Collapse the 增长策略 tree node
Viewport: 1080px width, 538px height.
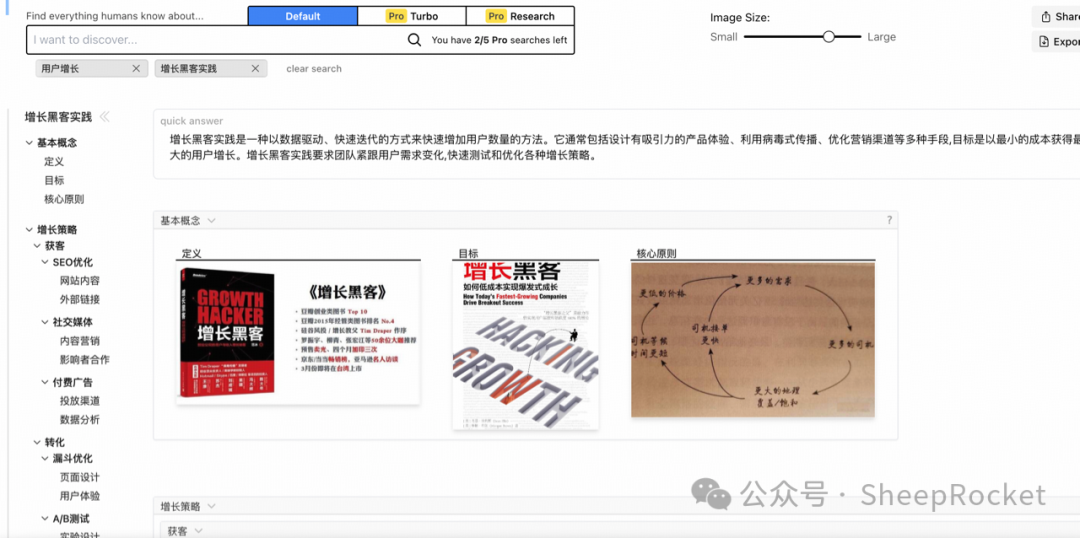(30, 229)
